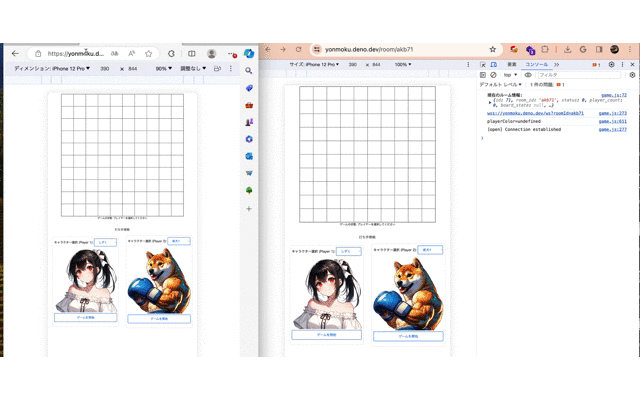This screenshot has height=400, width=640.
Task: Open Player 1 character dropdown in Edge page
Action: [105, 242]
